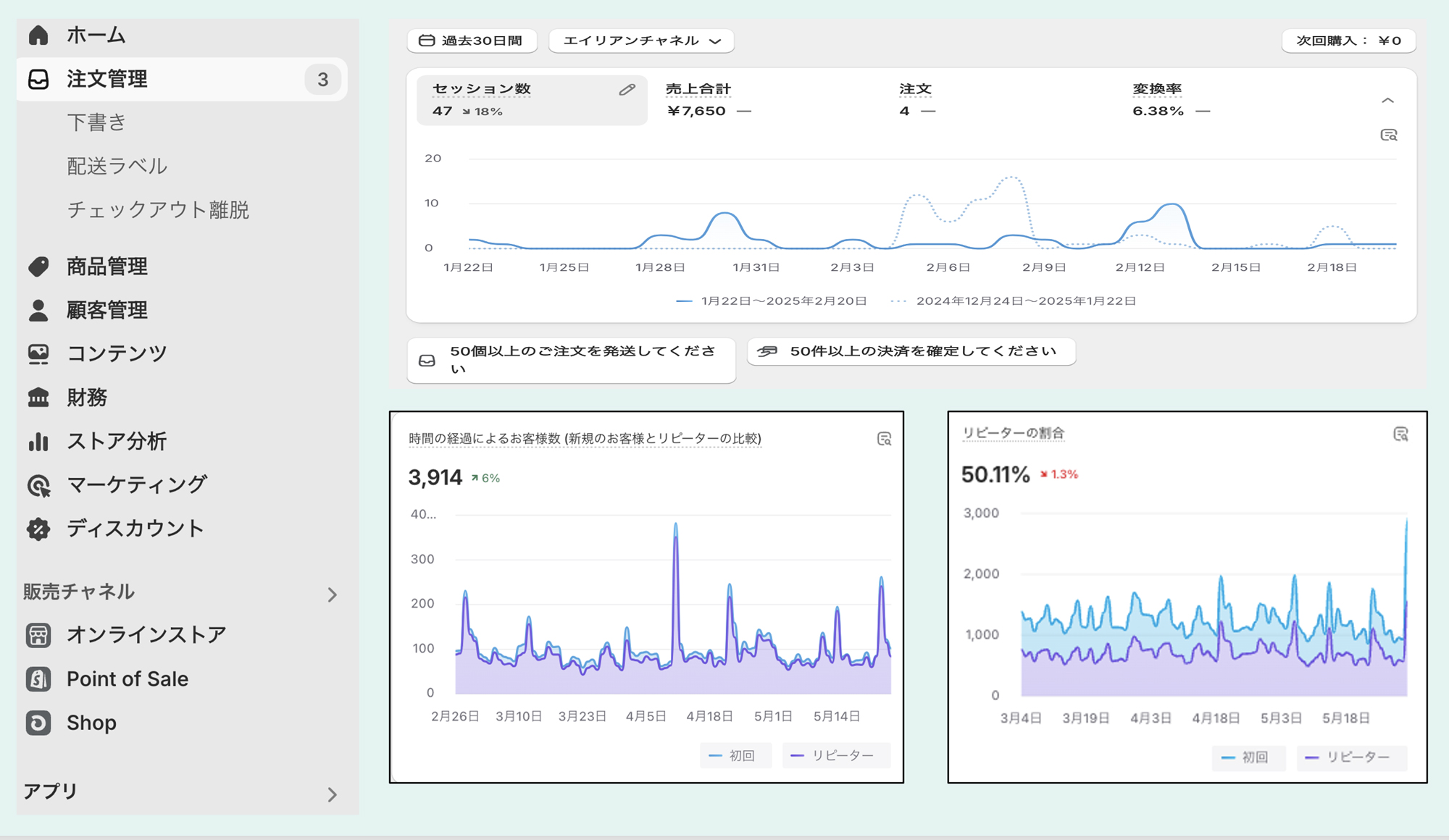
Task: Click the Home house icon
Action: (x=38, y=35)
